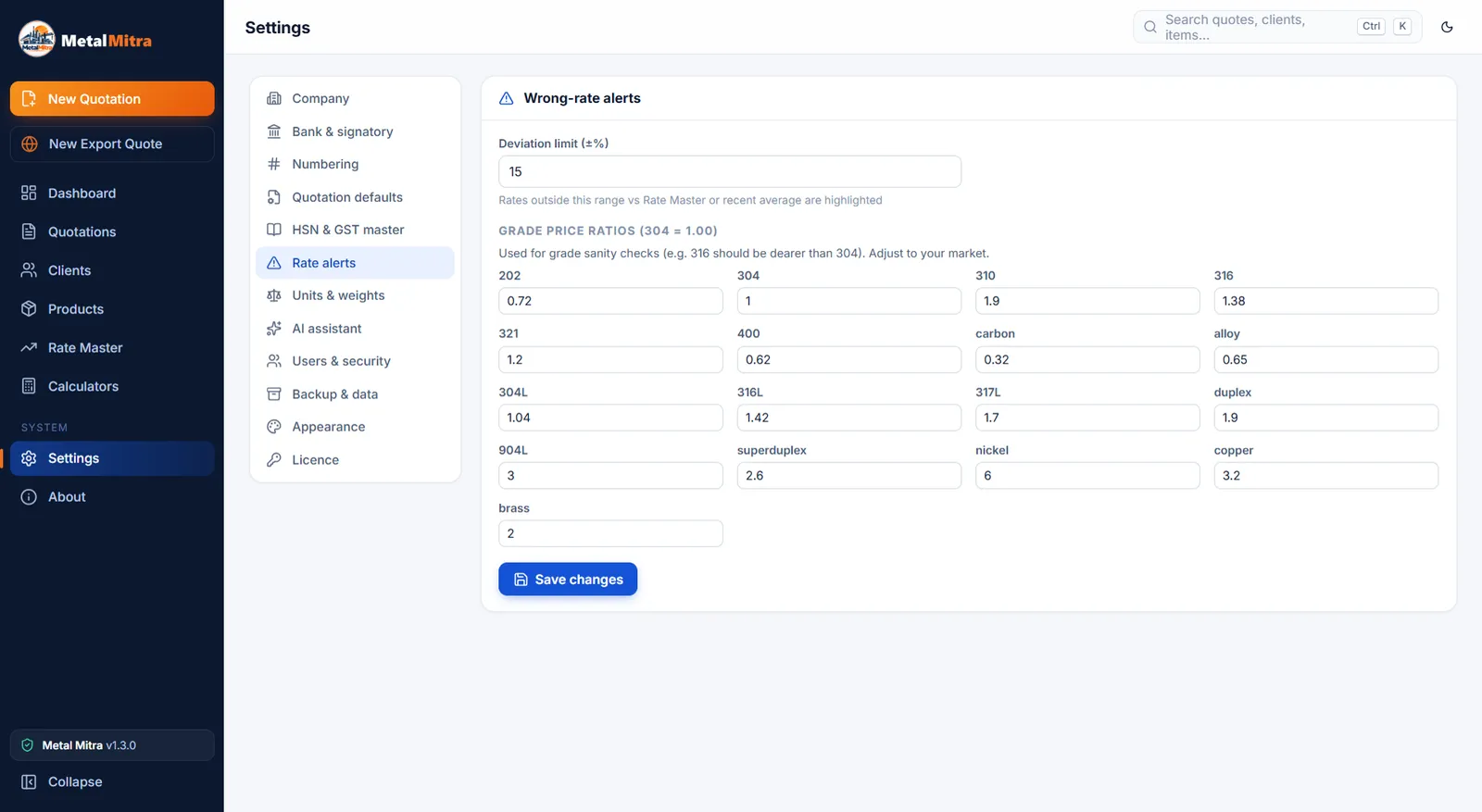Viewport: 1482px width, 812px height.
Task: Click the Quotation defaults file icon
Action: pyautogui.click(x=274, y=197)
